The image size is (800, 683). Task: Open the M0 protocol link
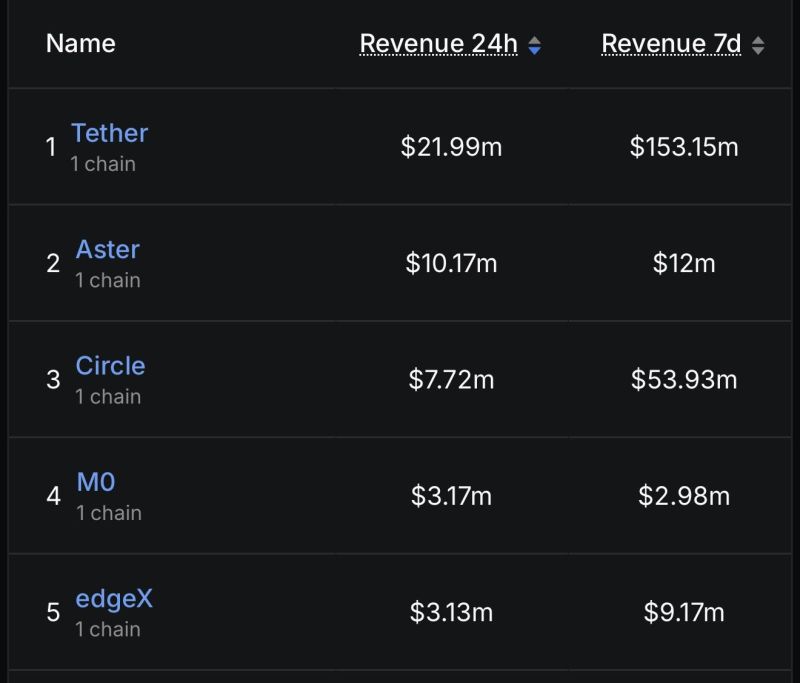tap(96, 482)
